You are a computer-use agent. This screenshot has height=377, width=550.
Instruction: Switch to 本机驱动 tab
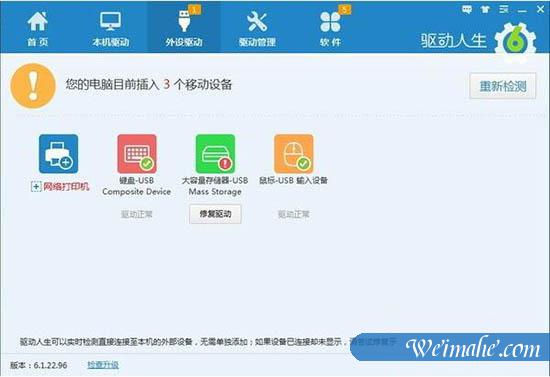(111, 29)
